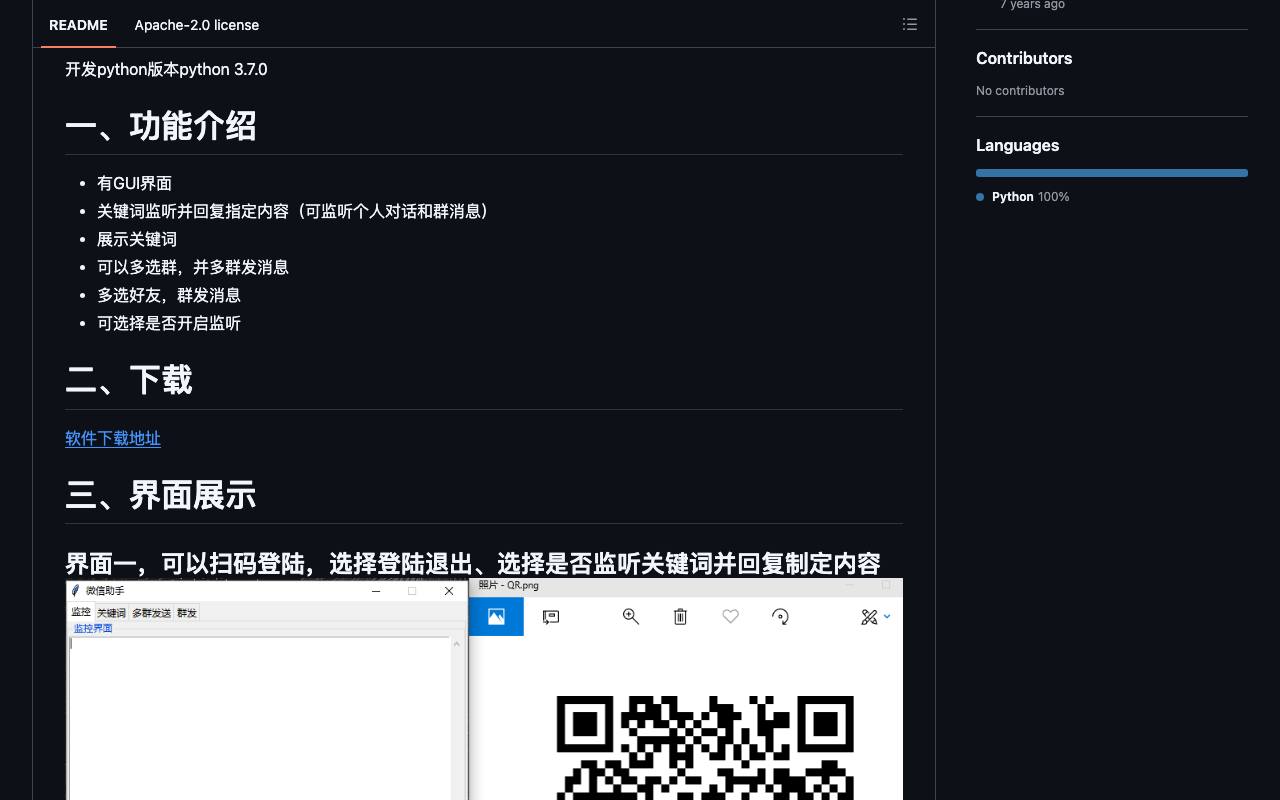Select the 关键词 tab in 微信助手 window
The height and width of the screenshot is (800, 1280).
111,613
